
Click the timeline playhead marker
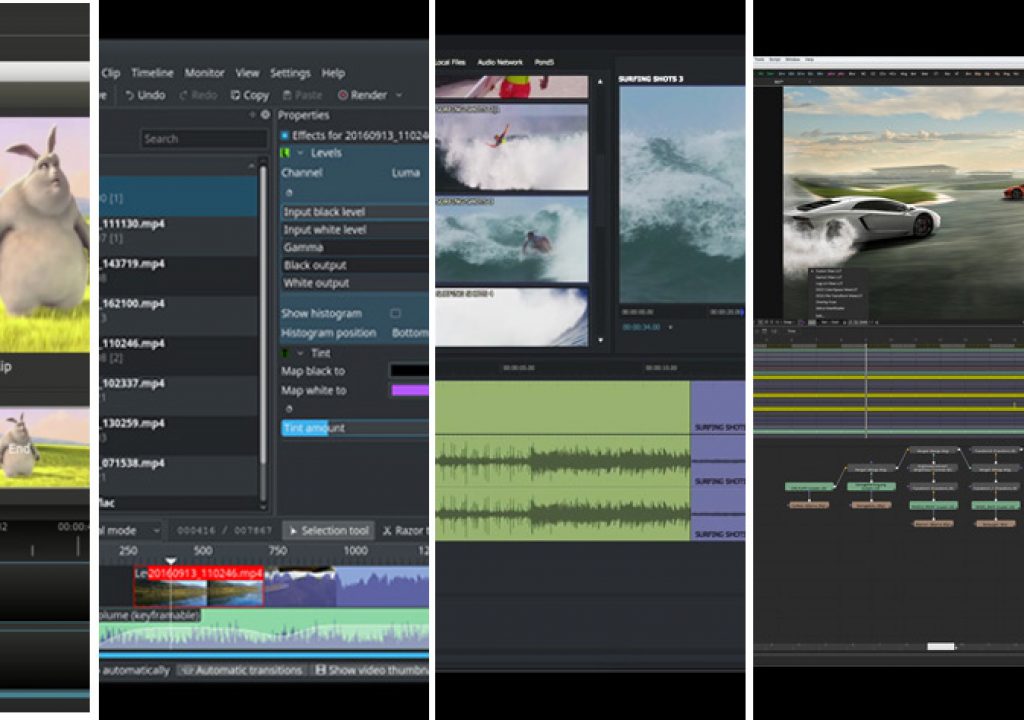[170, 561]
